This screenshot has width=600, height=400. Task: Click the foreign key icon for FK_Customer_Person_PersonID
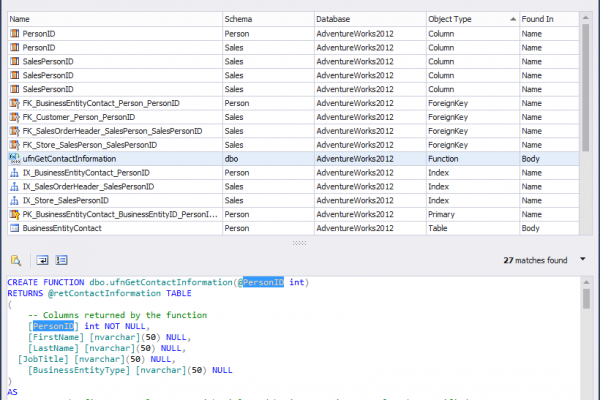(15, 117)
